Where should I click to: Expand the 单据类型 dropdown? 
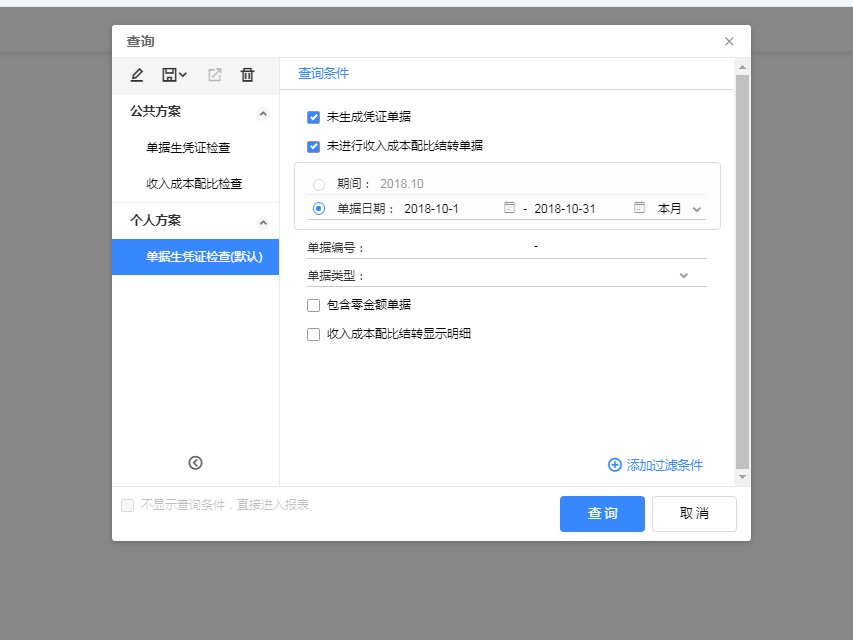[x=684, y=275]
